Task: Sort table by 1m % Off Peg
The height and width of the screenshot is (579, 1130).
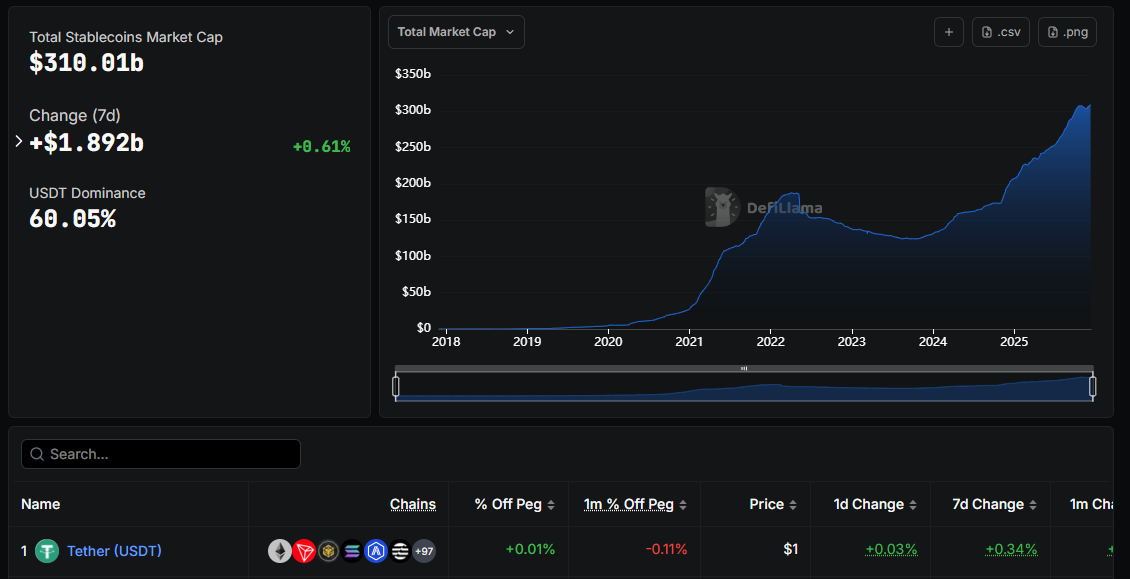Action: pos(635,505)
